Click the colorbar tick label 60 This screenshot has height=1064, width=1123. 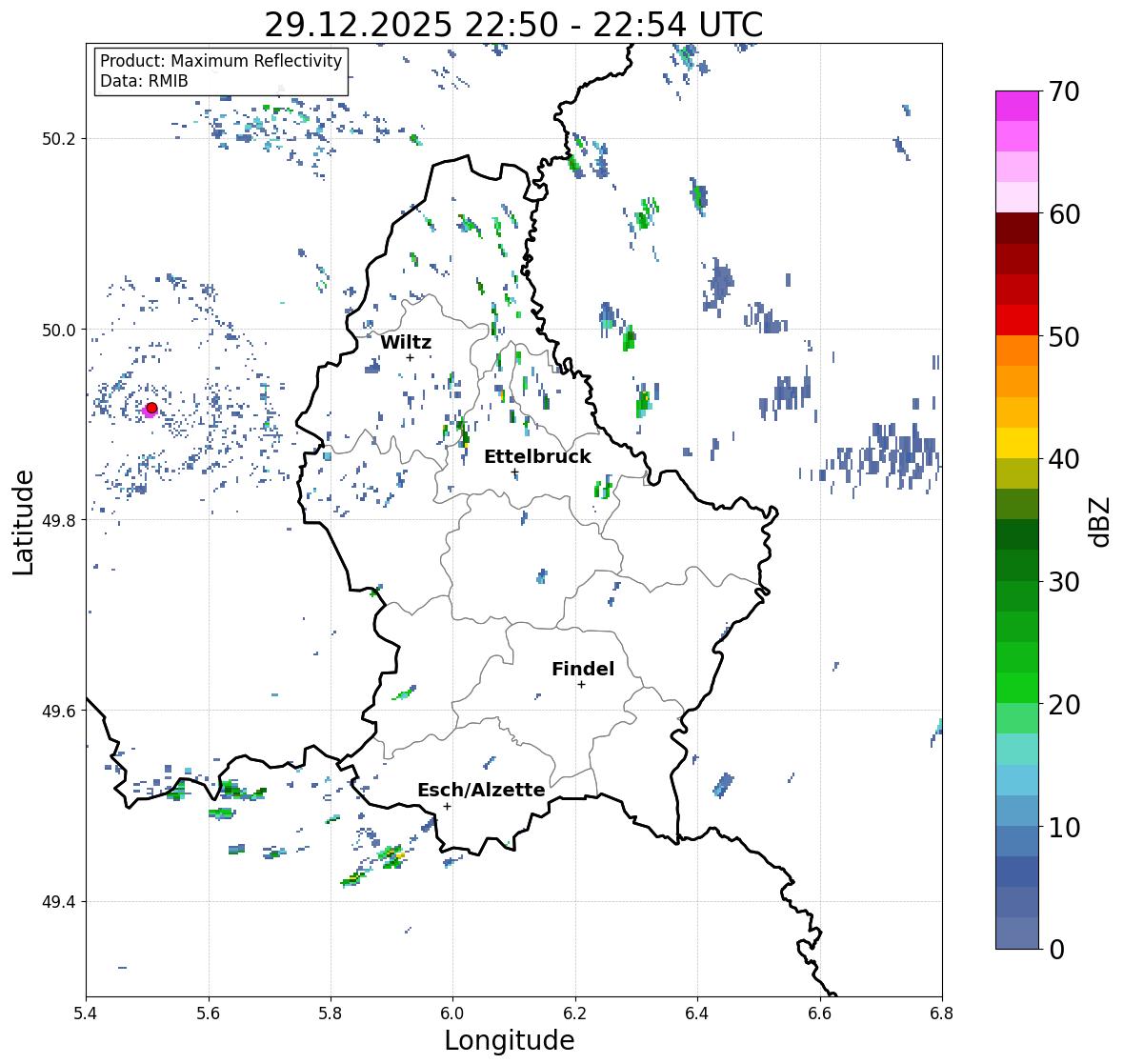coord(1064,214)
